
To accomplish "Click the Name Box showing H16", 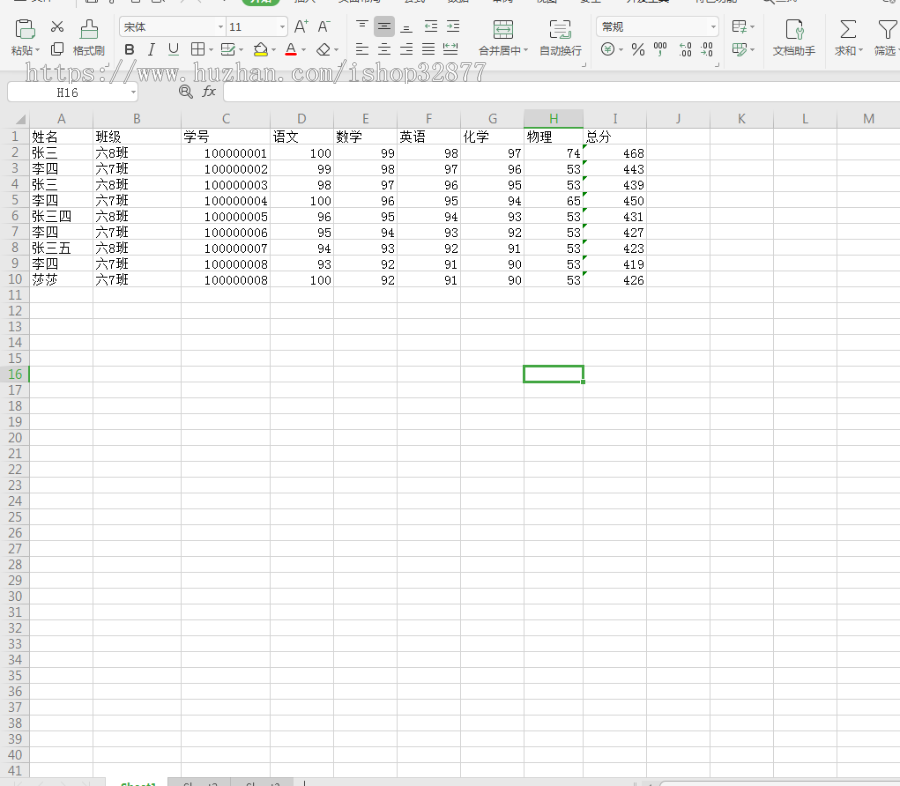I will tap(67, 92).
